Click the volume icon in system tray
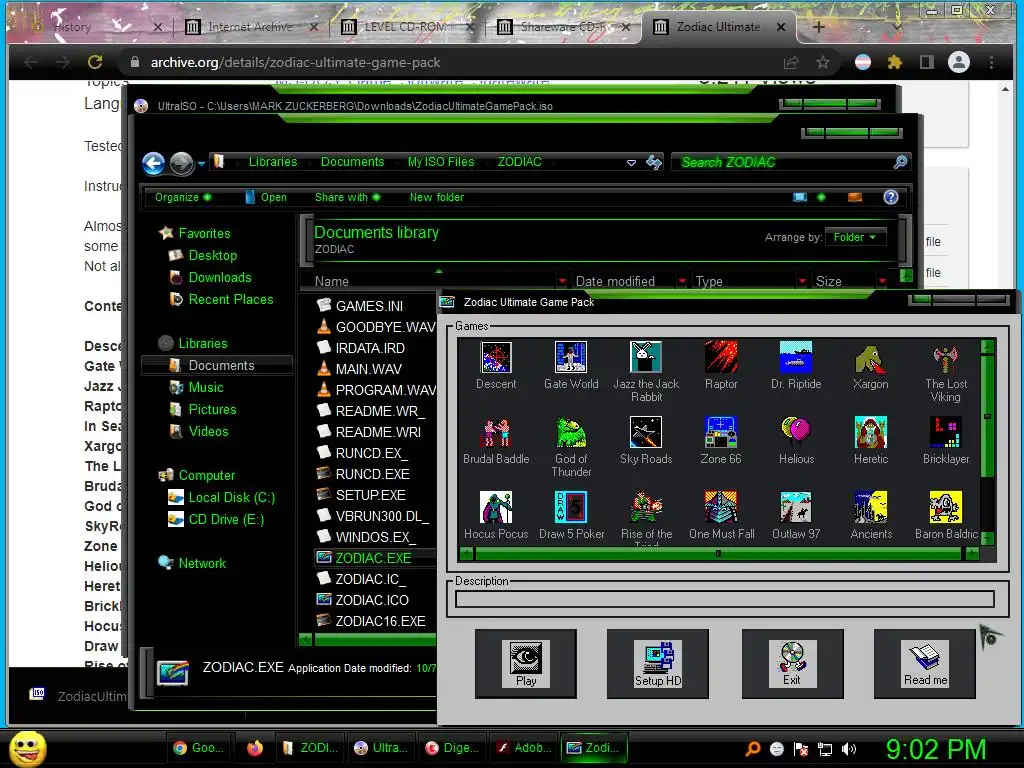The image size is (1024, 768). pyautogui.click(x=849, y=749)
